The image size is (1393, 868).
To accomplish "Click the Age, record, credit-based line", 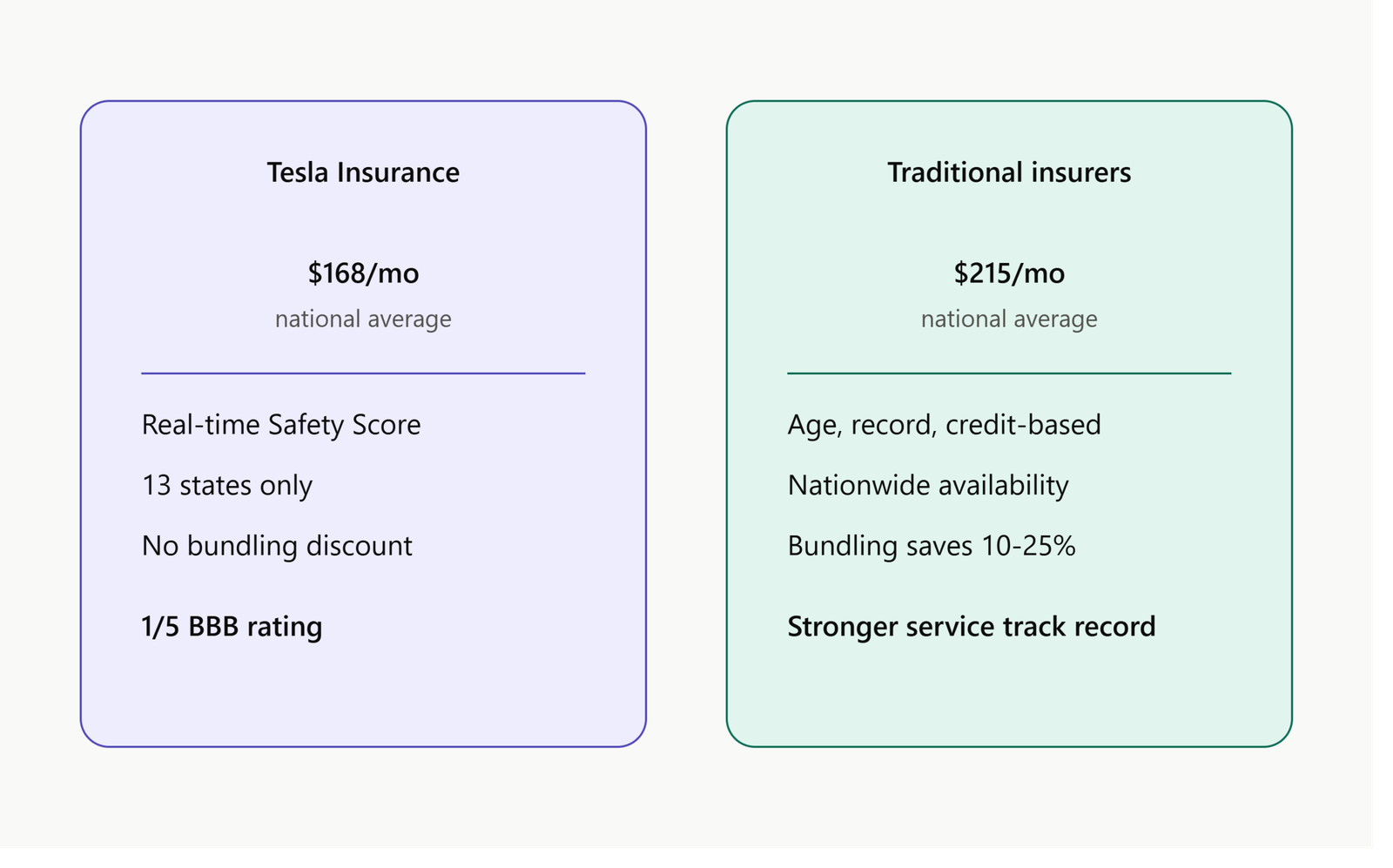I will coord(945,425).
